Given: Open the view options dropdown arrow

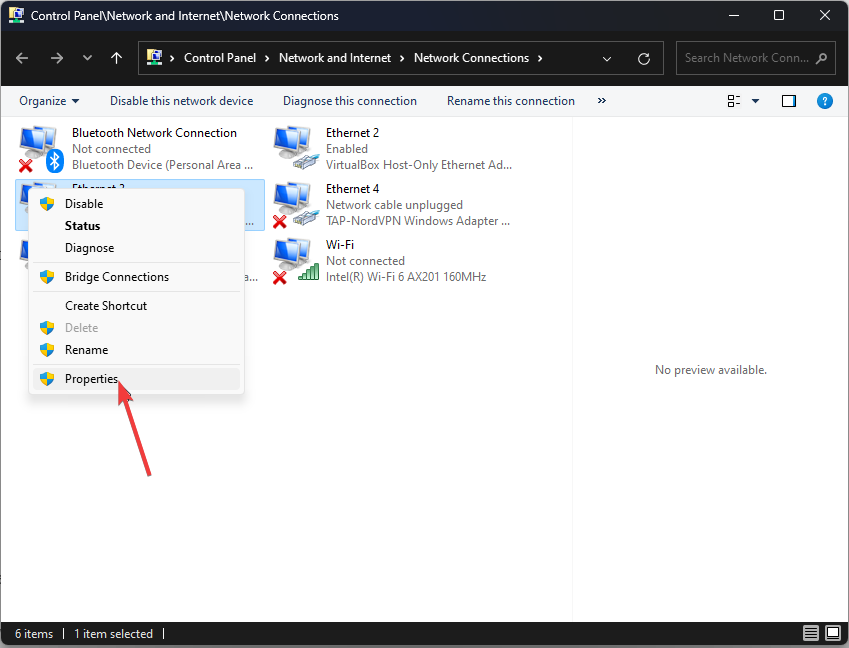Looking at the screenshot, I should (755, 101).
